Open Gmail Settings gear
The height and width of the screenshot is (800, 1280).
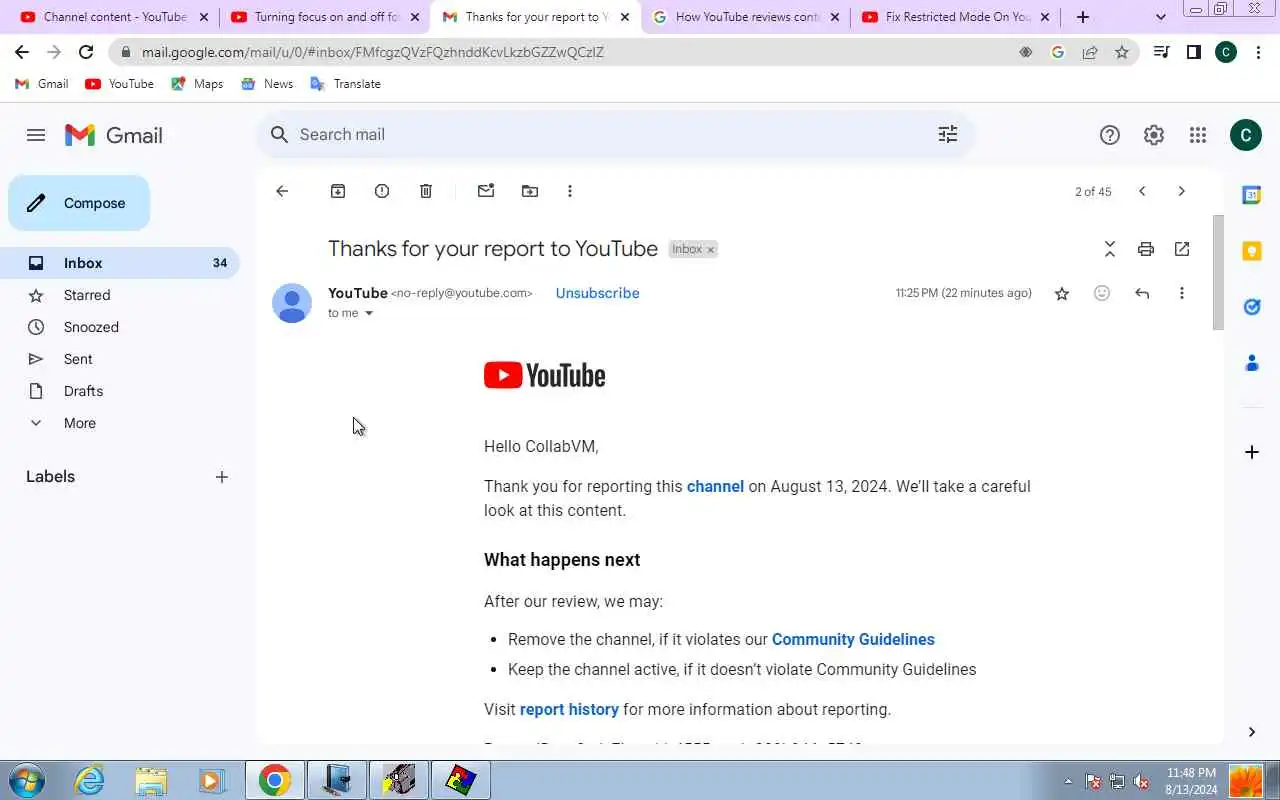1154,135
